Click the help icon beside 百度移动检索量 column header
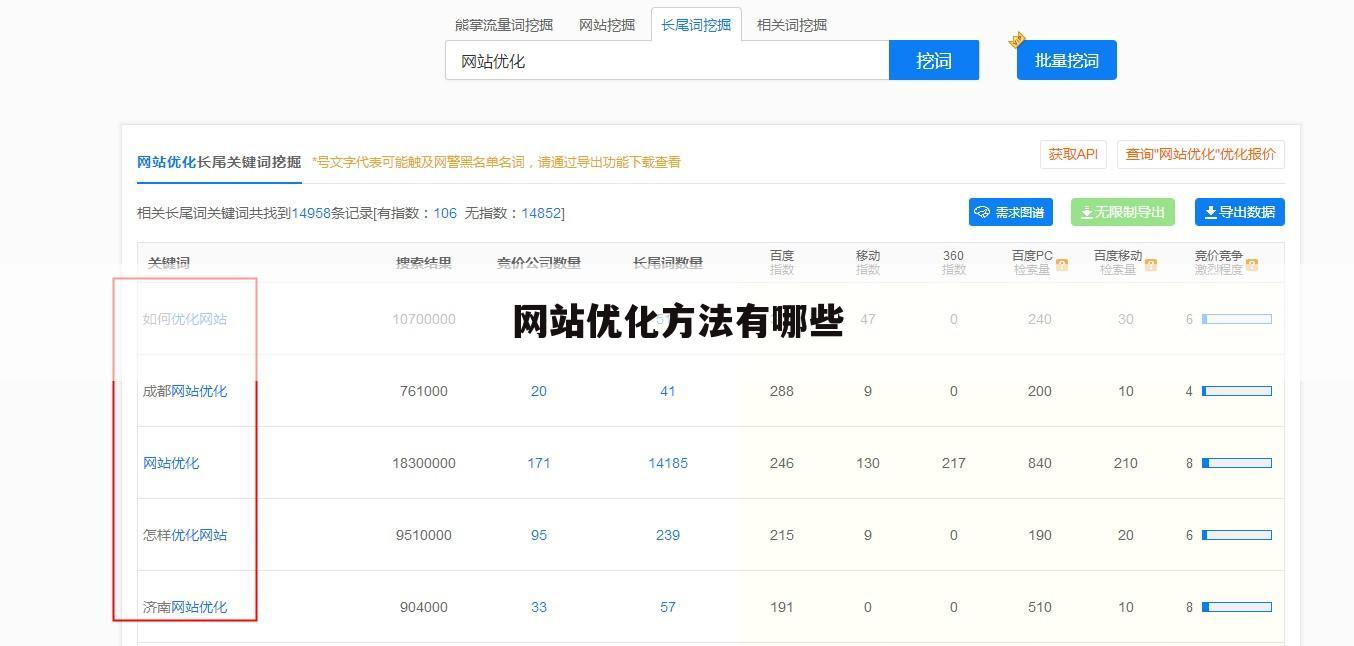1354x646 pixels. 1152,263
